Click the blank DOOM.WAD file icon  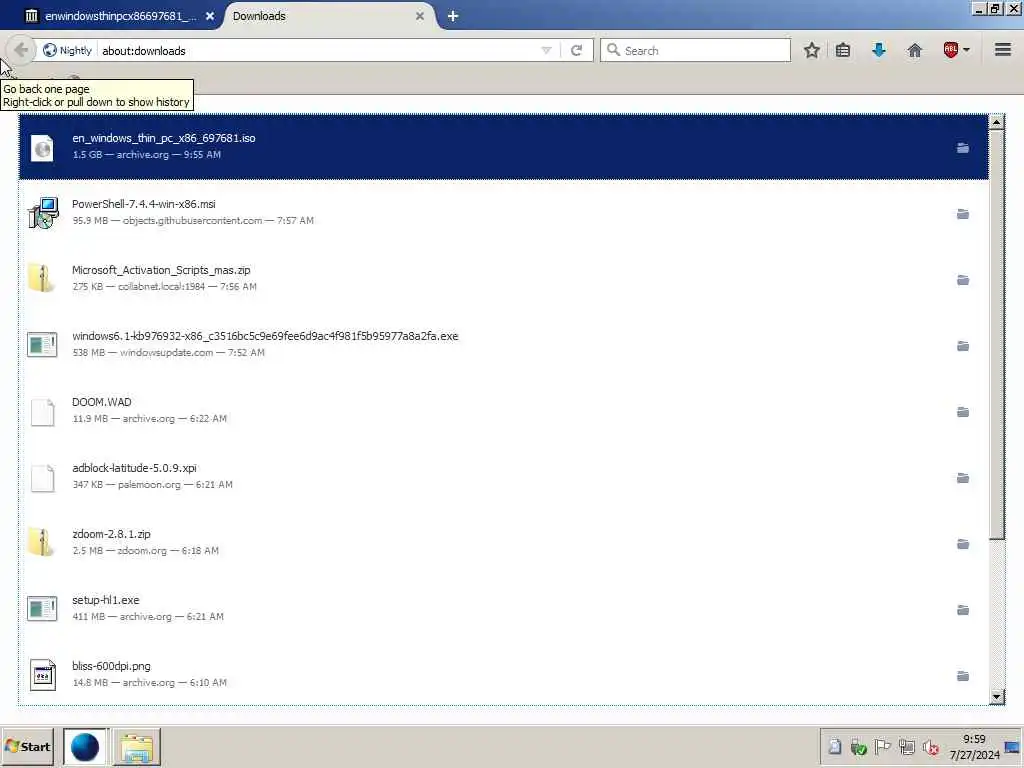point(42,412)
